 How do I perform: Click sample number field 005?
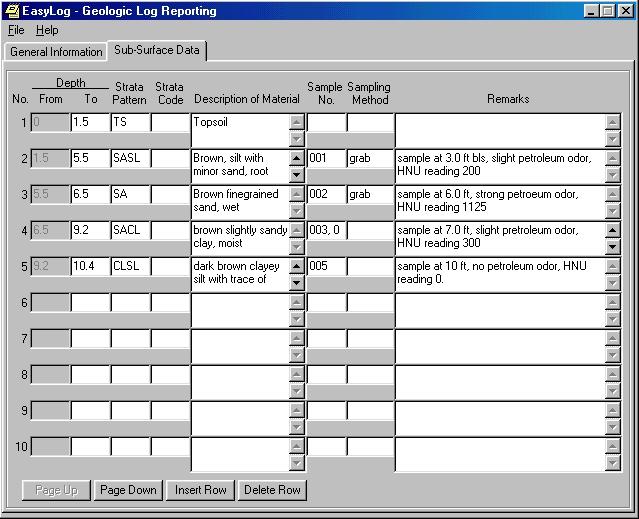pos(326,266)
